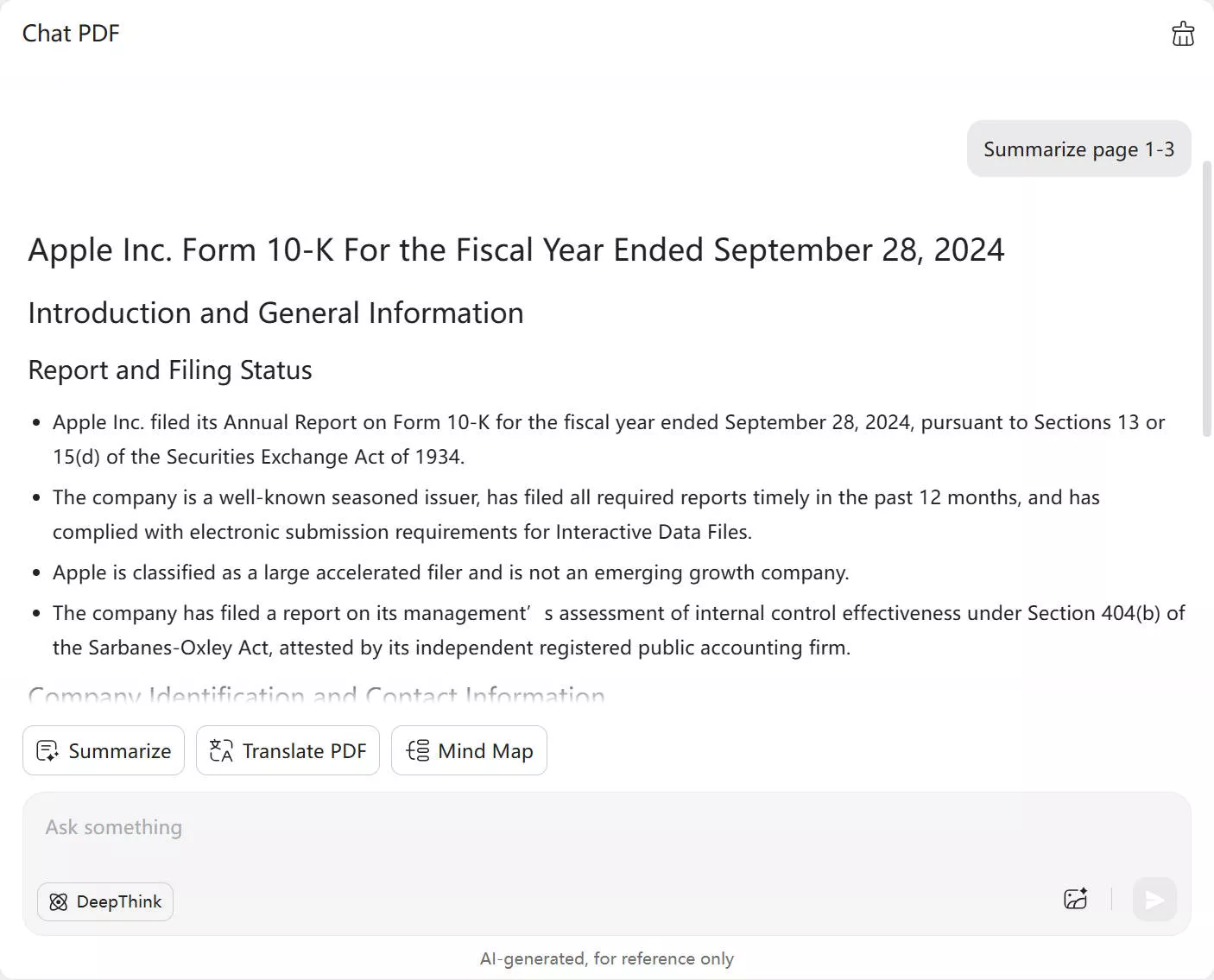Click the Summarize suggestion pill icon

point(48,750)
